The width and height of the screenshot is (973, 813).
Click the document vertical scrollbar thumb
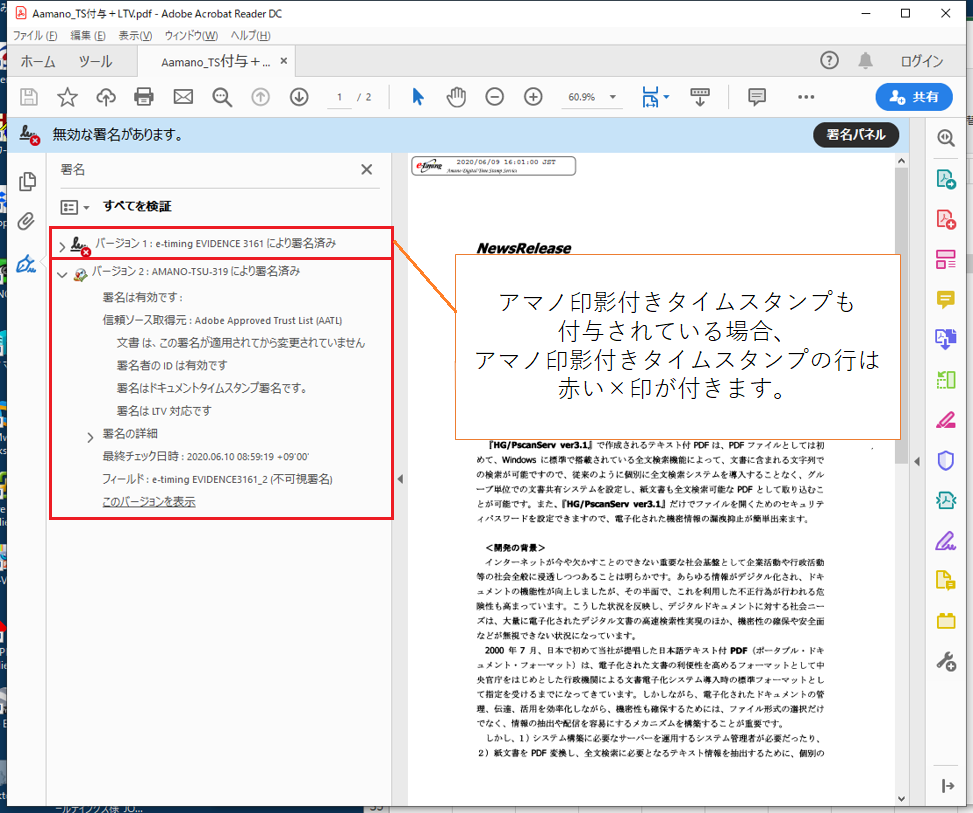(x=901, y=315)
